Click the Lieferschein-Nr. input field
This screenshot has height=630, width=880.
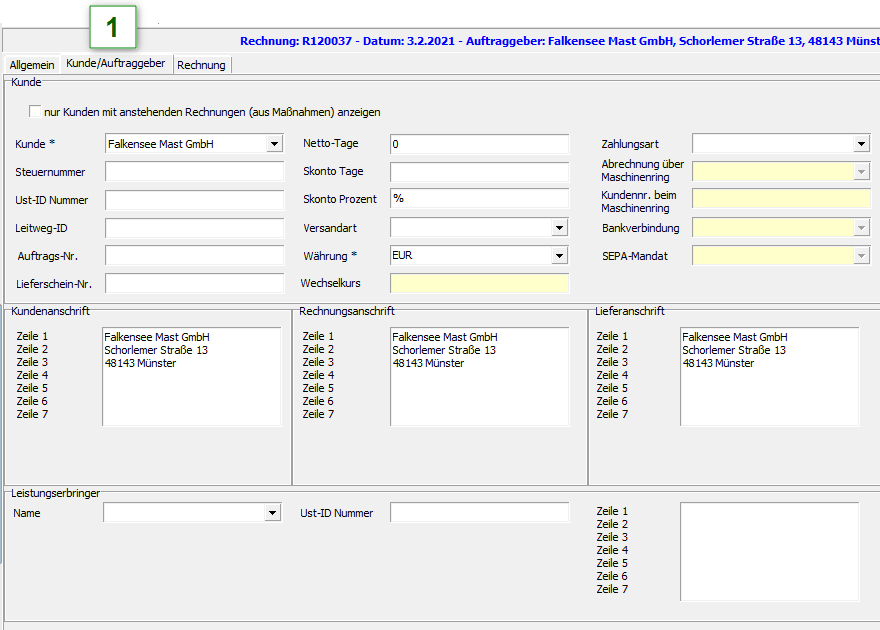click(x=194, y=284)
